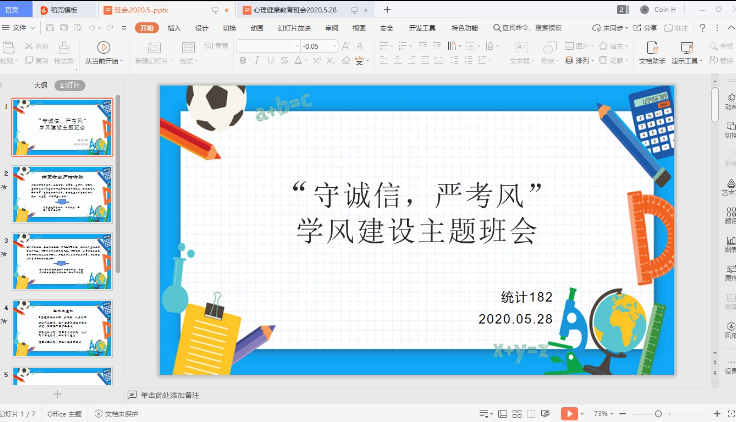Click the save icon in quick access toolbar
This screenshot has width=736, height=422.
[x=50, y=28]
